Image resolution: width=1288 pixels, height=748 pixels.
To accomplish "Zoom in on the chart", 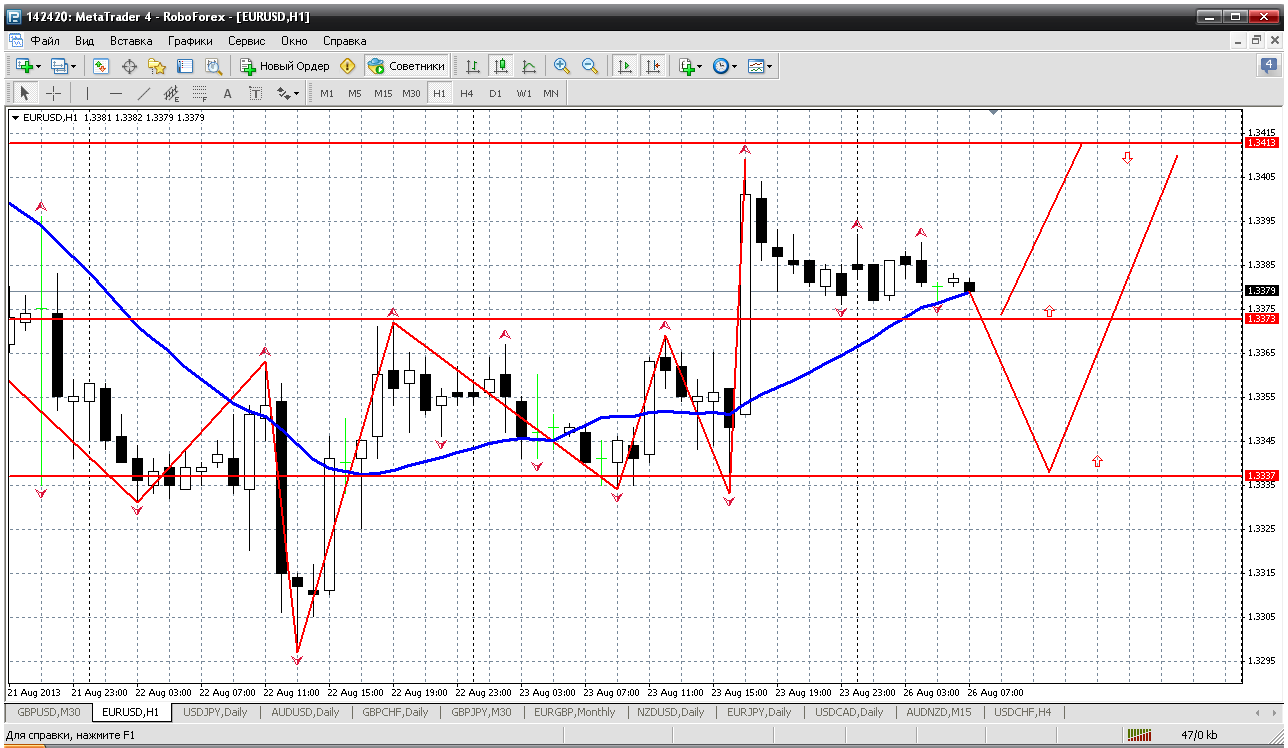I will (562, 66).
